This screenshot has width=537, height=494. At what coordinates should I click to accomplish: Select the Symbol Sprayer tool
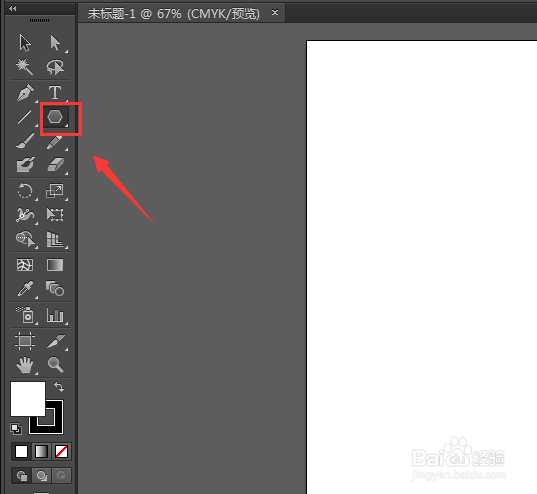click(x=25, y=315)
